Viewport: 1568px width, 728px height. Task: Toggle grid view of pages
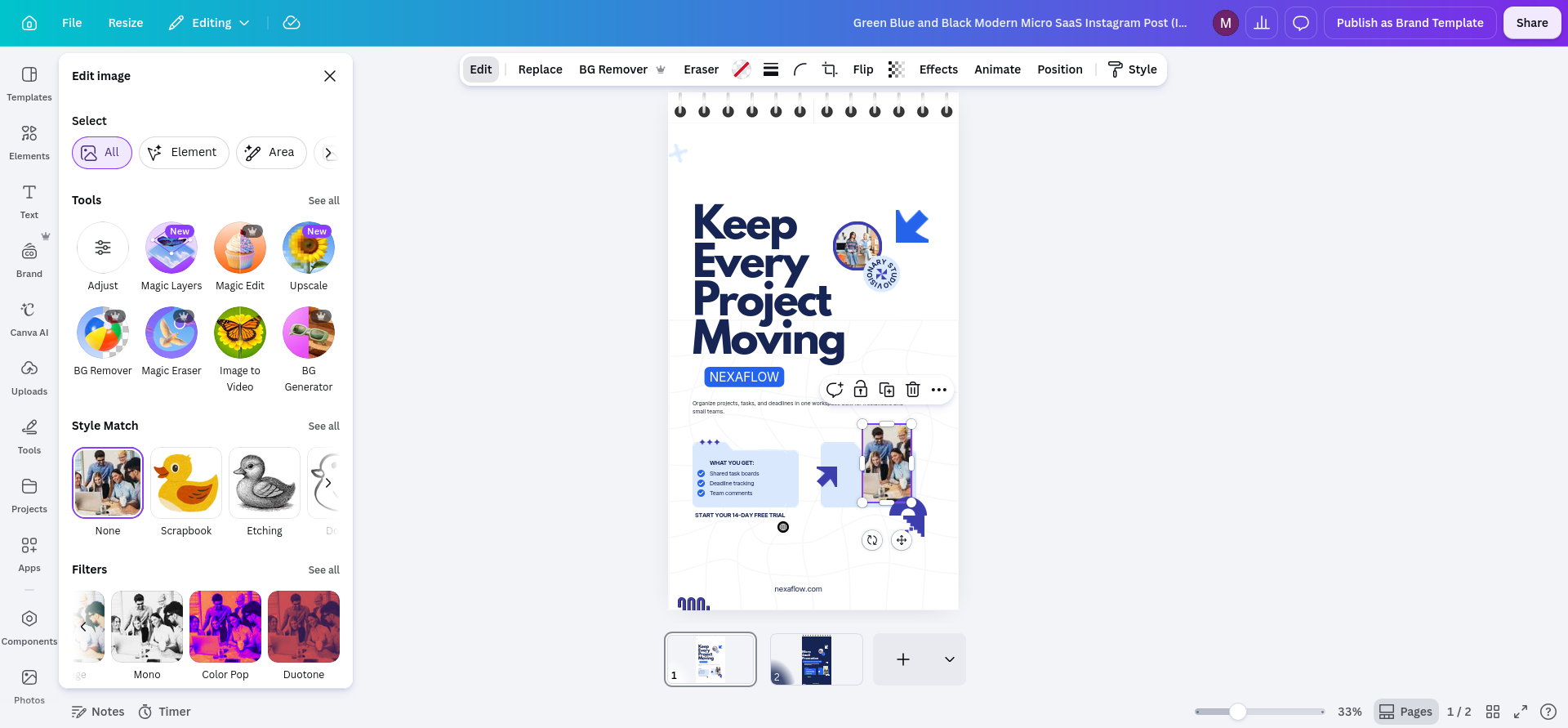point(1493,712)
